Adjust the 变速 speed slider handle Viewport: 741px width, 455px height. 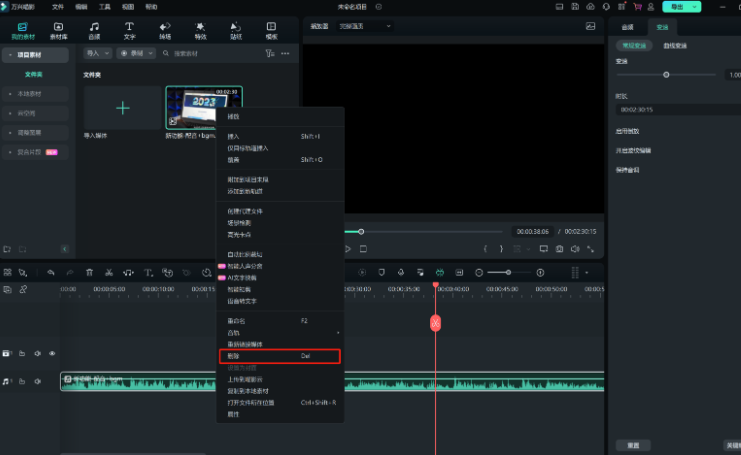coord(667,75)
